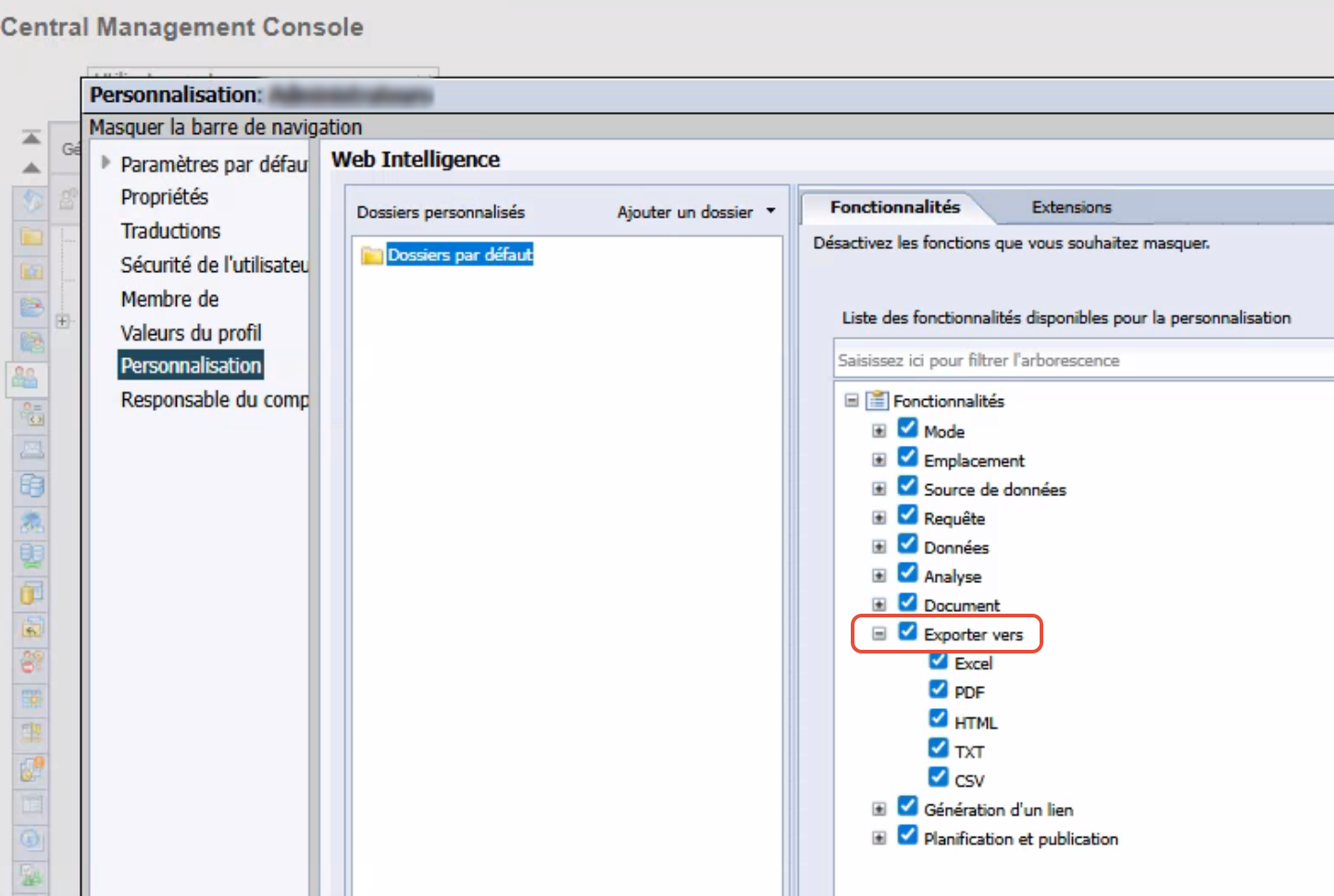The image size is (1334, 896).
Task: Click Masquer la barre de navigation
Action: pos(226,127)
